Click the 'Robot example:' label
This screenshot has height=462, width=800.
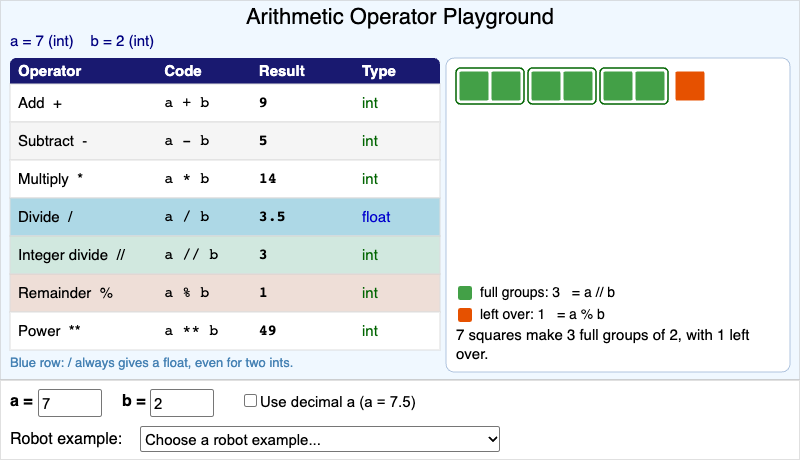pyautogui.click(x=66, y=439)
